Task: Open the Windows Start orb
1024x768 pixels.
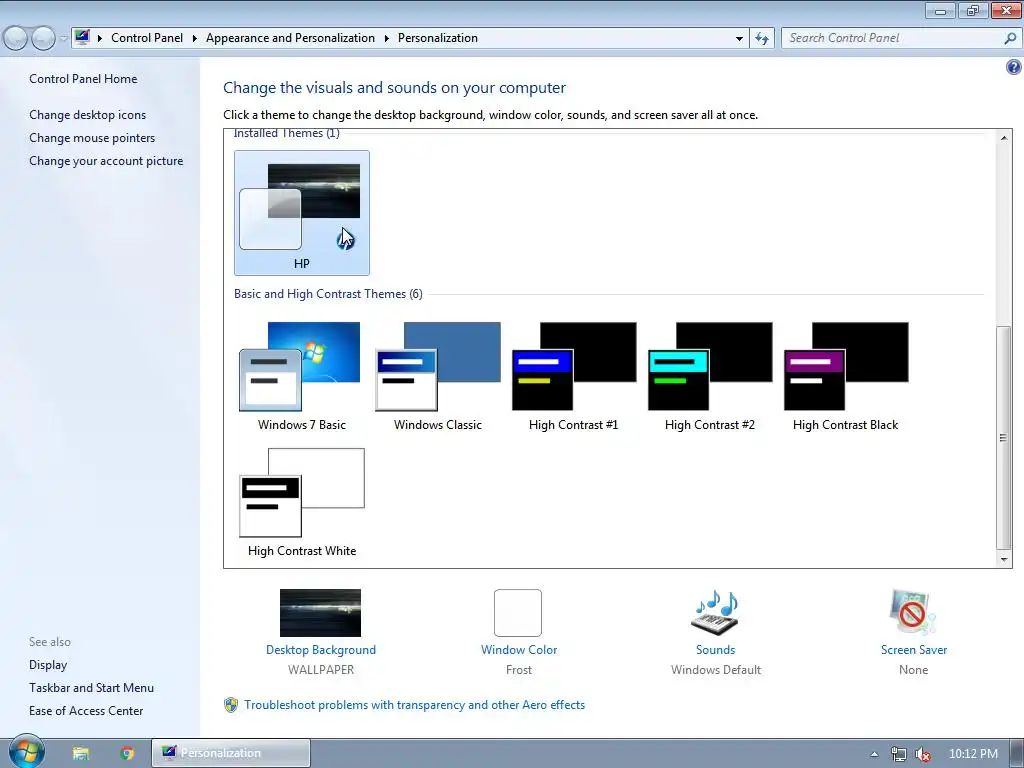Action: coord(27,752)
